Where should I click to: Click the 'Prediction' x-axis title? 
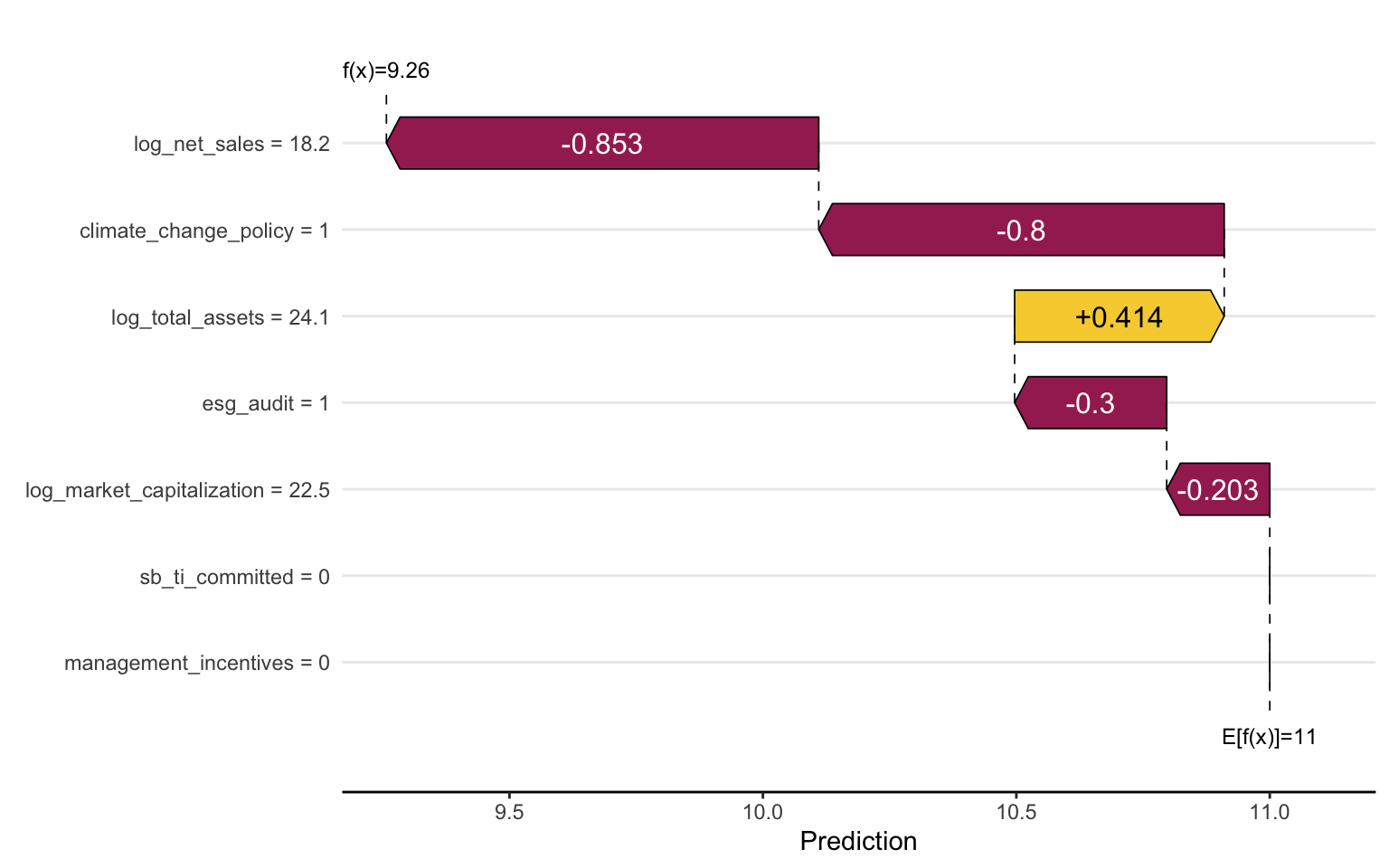[x=858, y=842]
